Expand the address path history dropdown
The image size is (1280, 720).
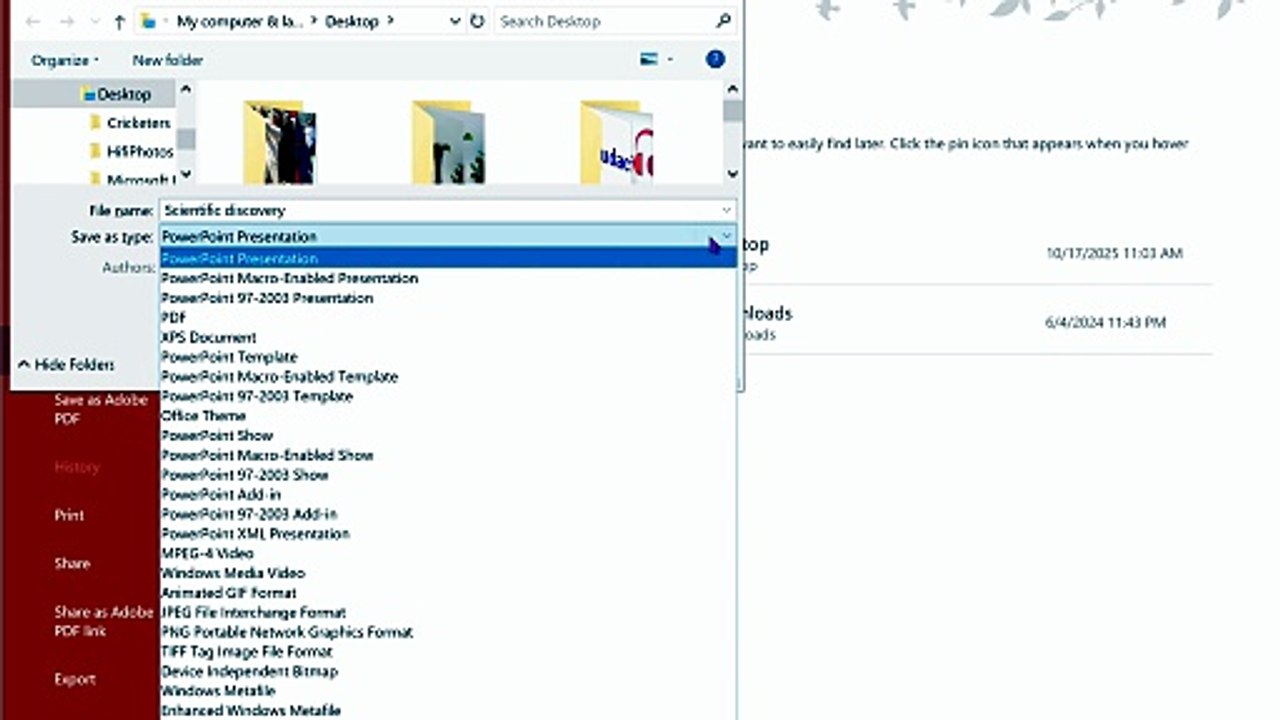(455, 21)
